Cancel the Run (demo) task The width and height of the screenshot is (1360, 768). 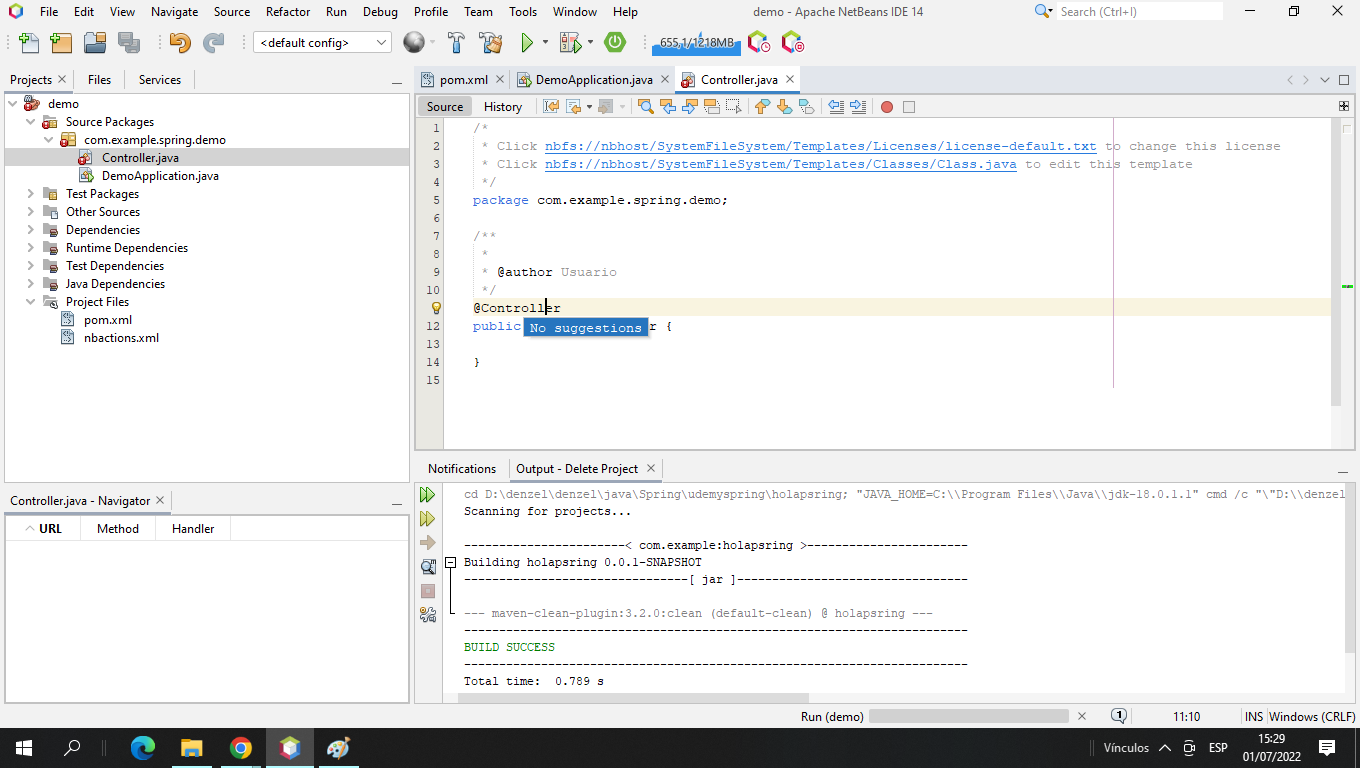pos(1081,716)
